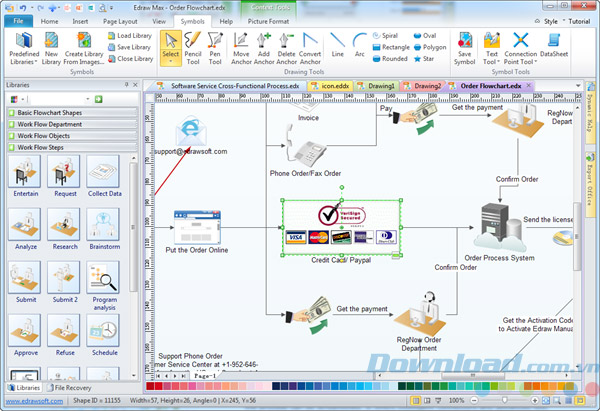This screenshot has width=600, height=411.
Task: Pin the Libraries panel
Action: tap(127, 85)
